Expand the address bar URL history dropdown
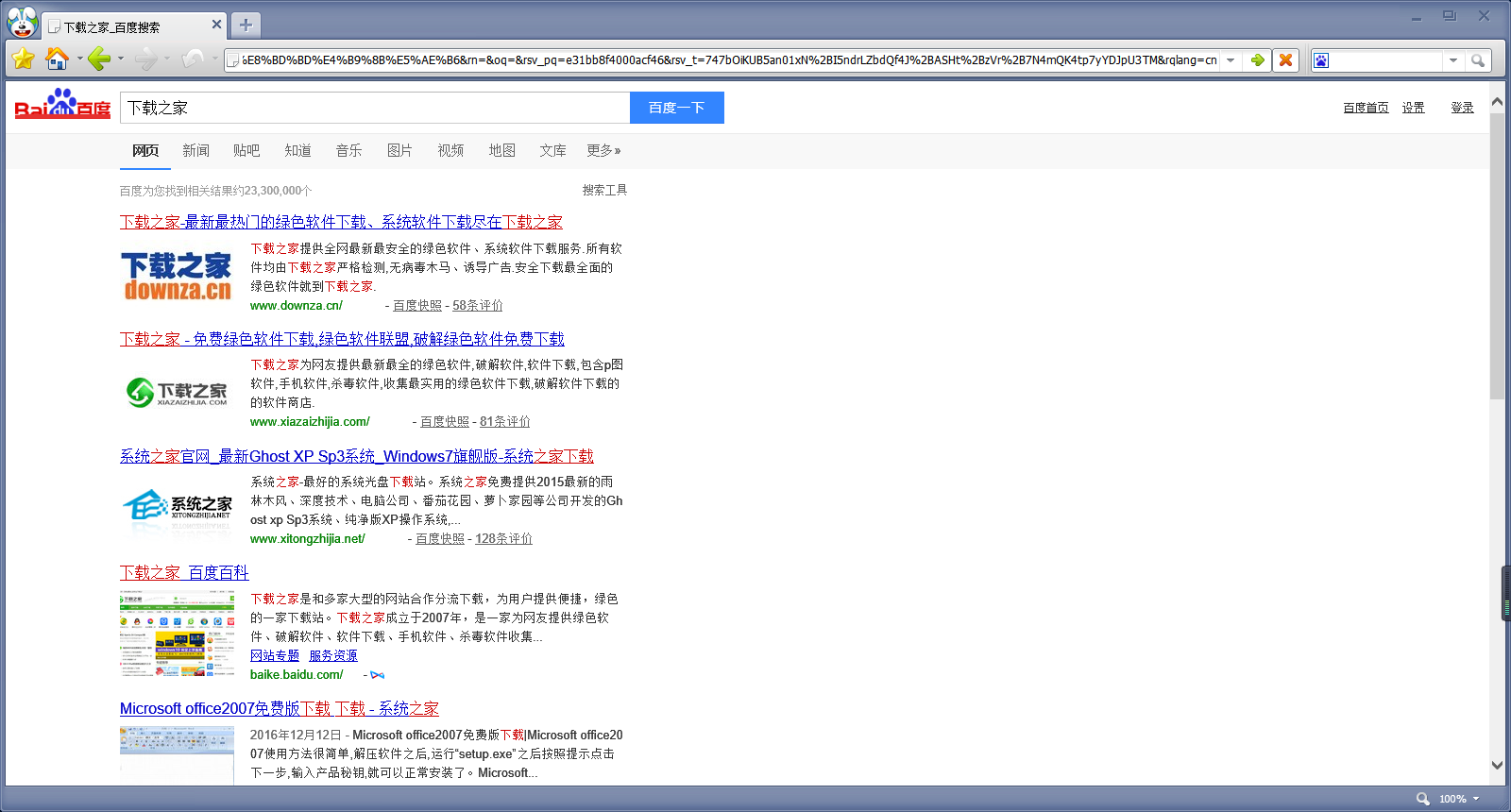 click(x=1230, y=60)
